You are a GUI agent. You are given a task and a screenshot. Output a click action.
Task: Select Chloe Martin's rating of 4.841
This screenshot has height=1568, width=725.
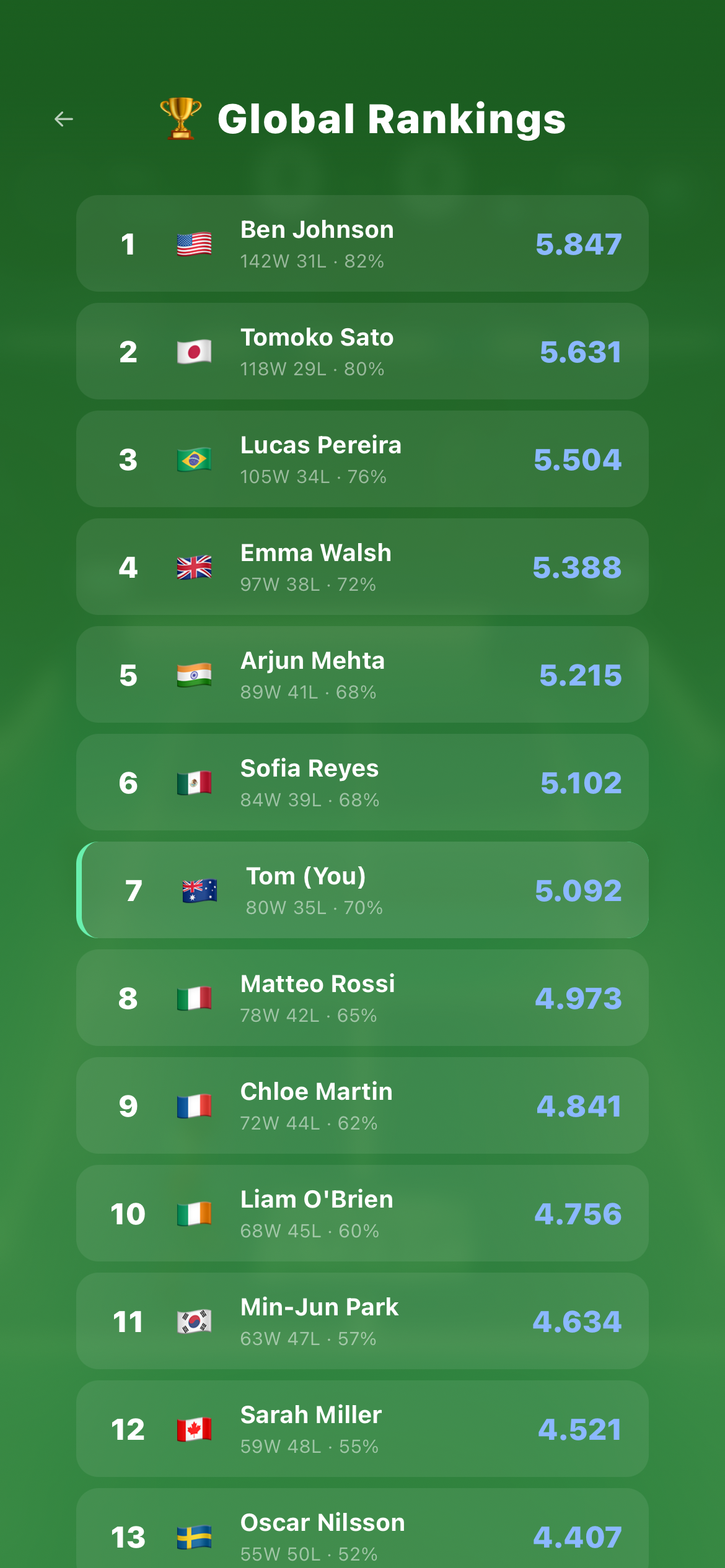coord(577,1106)
